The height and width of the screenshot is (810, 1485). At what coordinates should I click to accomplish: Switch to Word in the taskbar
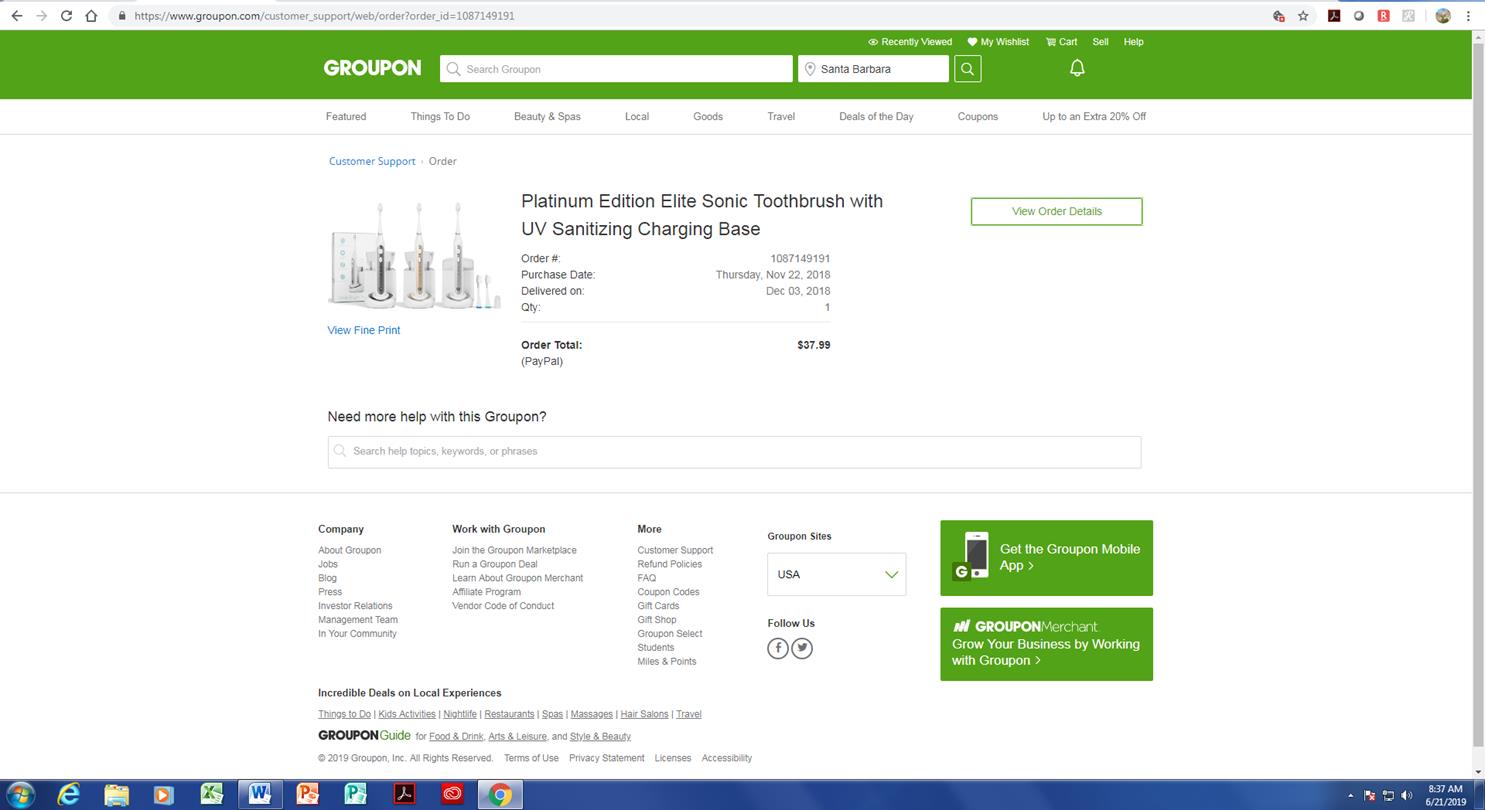click(260, 795)
